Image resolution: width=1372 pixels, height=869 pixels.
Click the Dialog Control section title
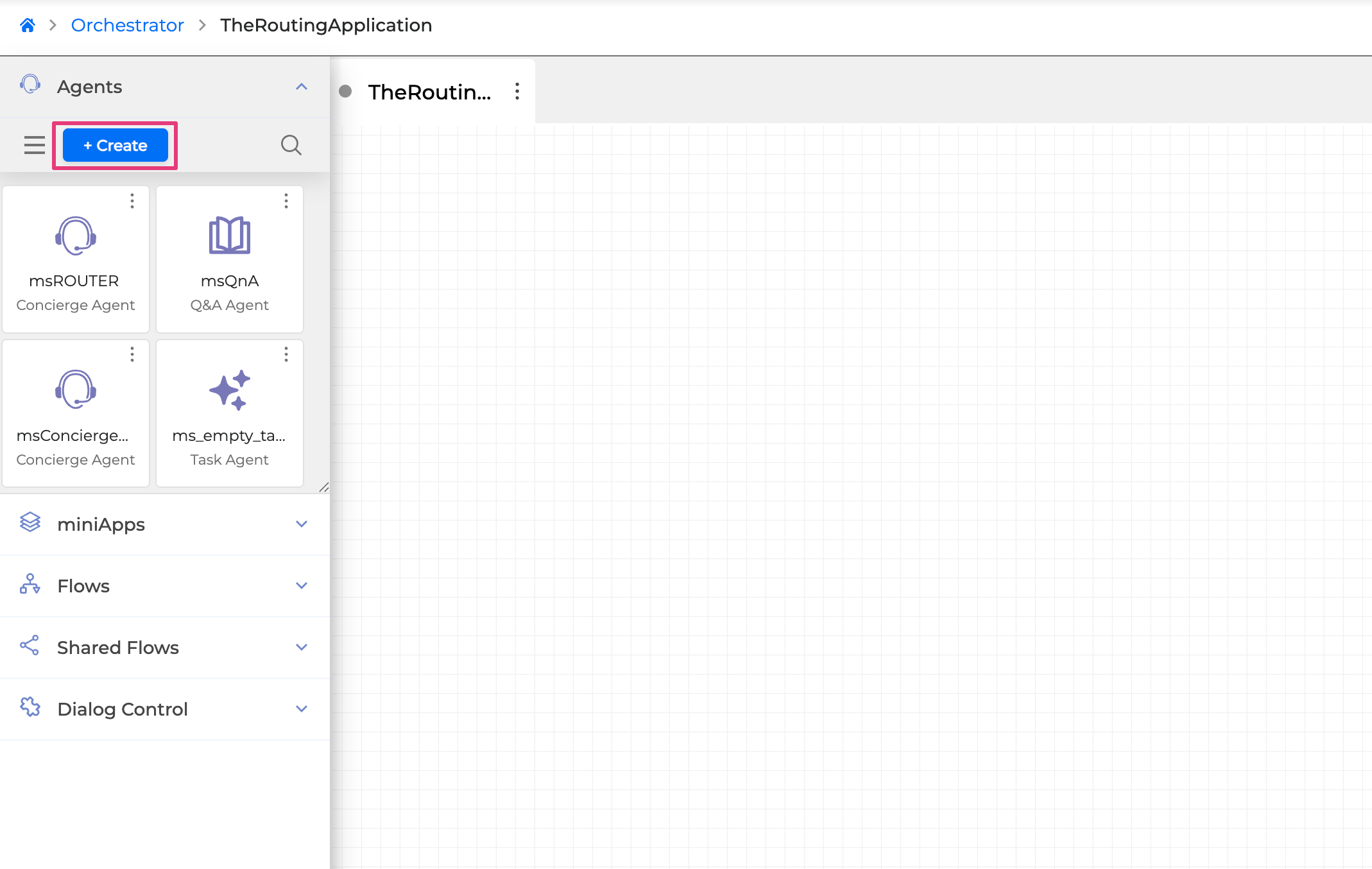(x=123, y=709)
